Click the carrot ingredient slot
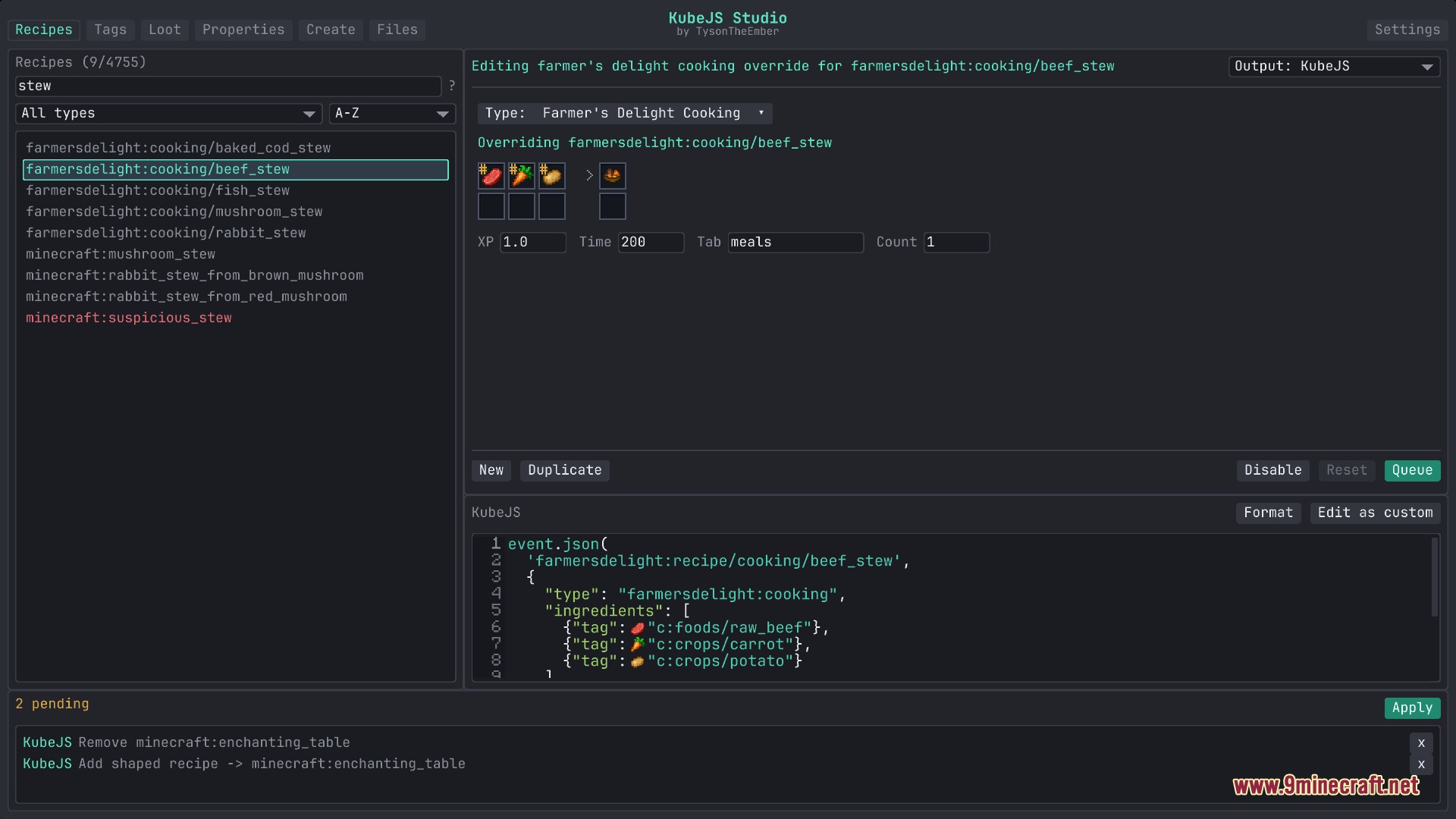 (x=522, y=176)
